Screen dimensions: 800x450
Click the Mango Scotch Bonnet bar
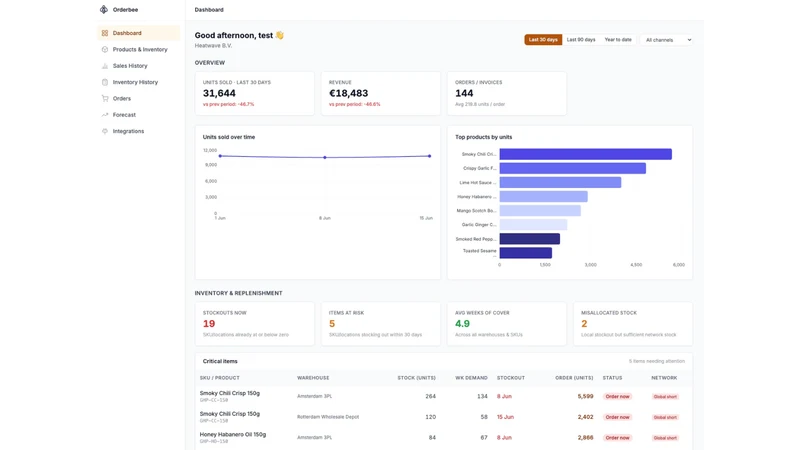[540, 211]
